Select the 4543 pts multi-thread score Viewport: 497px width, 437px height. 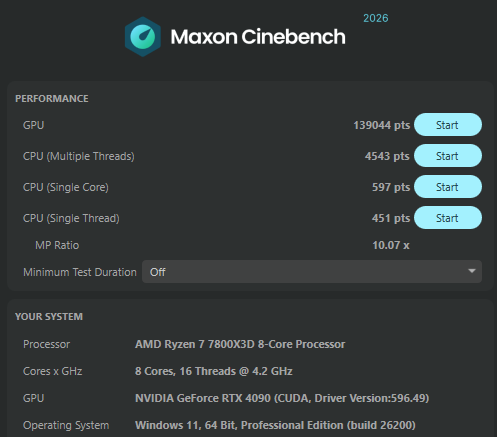pos(387,156)
